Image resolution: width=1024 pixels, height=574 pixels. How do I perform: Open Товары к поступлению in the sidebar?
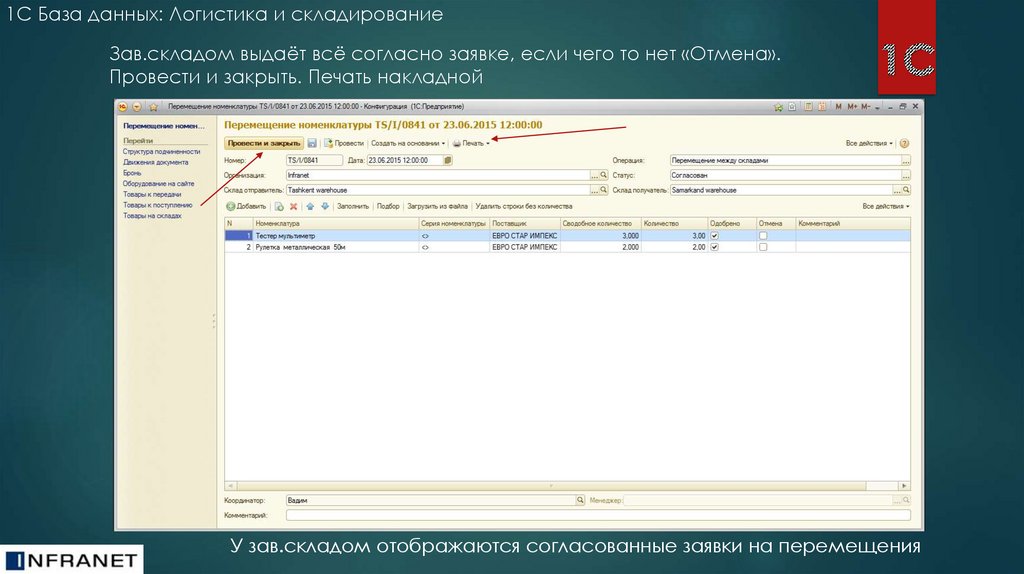(x=157, y=205)
